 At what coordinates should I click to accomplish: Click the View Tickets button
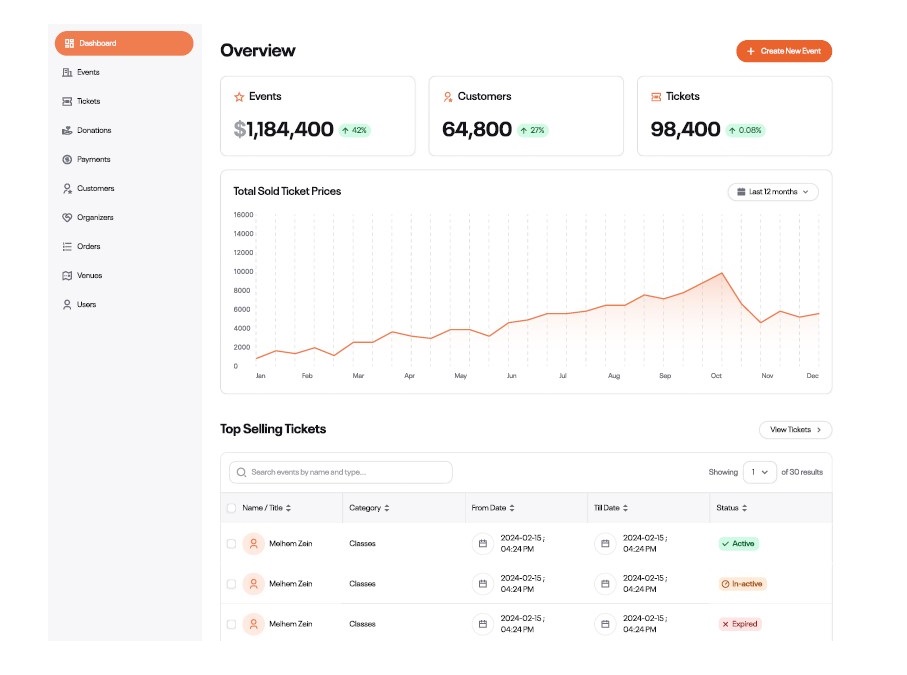point(795,430)
